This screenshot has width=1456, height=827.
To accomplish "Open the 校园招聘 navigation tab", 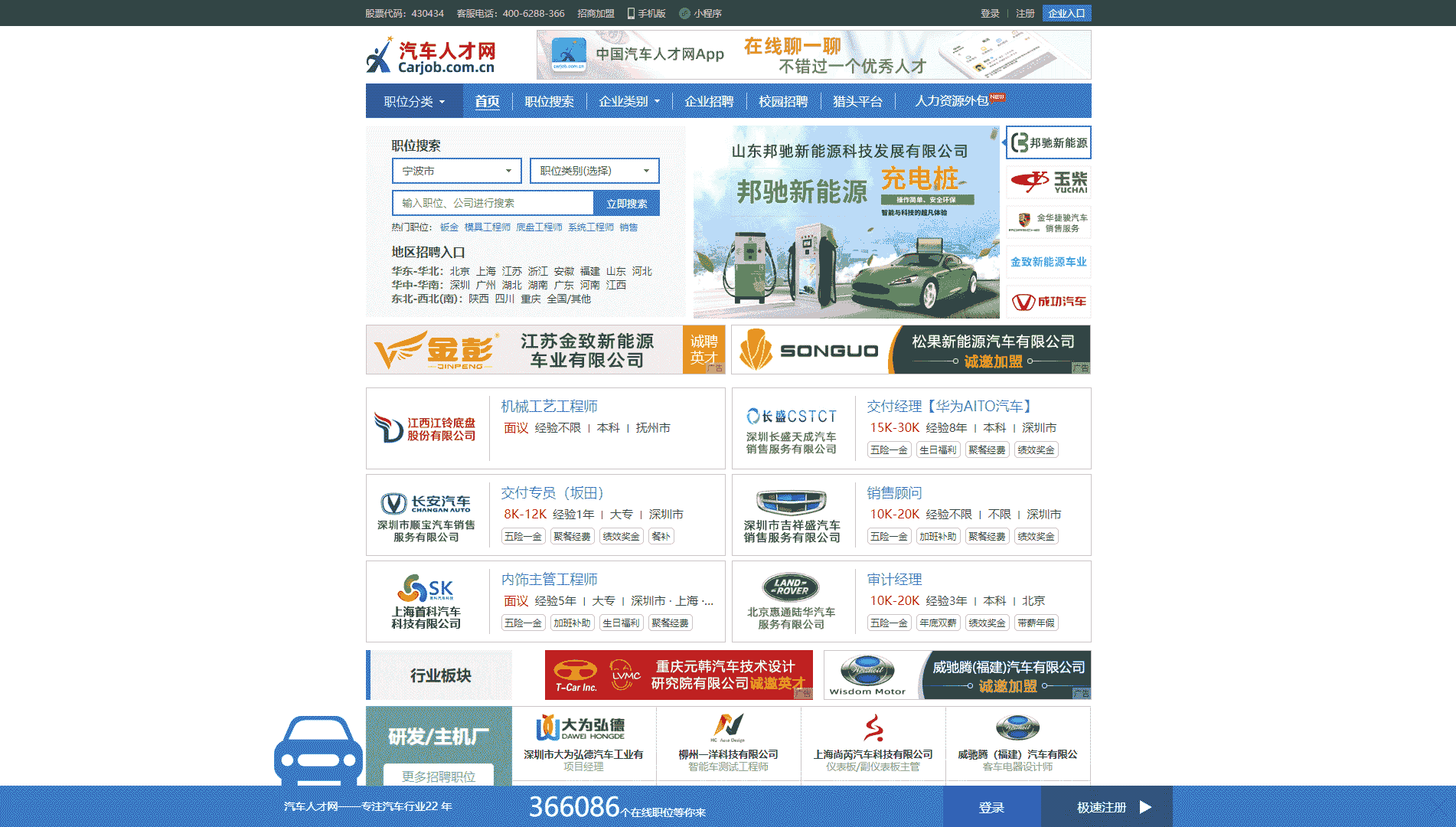I will tap(783, 101).
